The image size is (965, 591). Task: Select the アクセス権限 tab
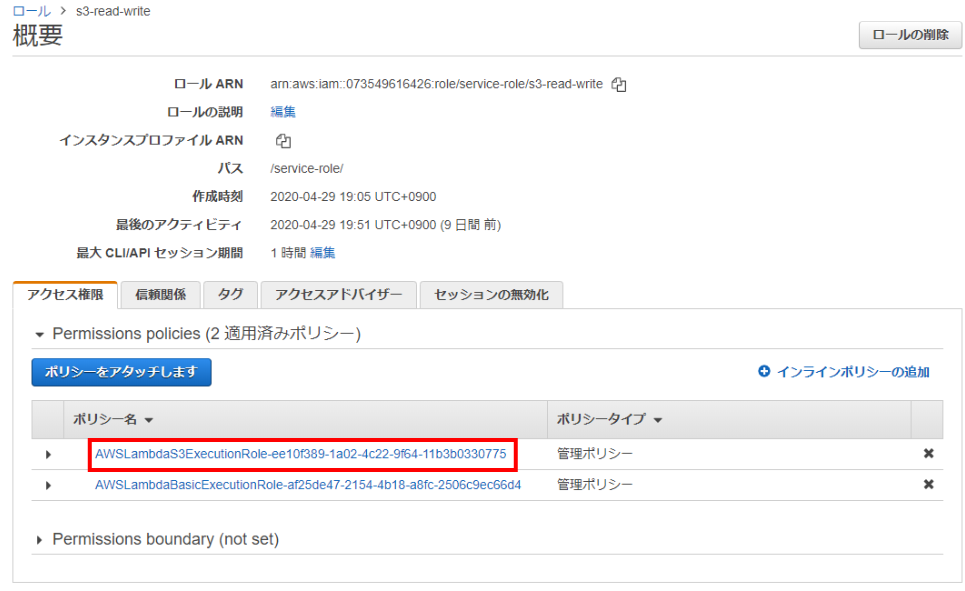point(65,295)
